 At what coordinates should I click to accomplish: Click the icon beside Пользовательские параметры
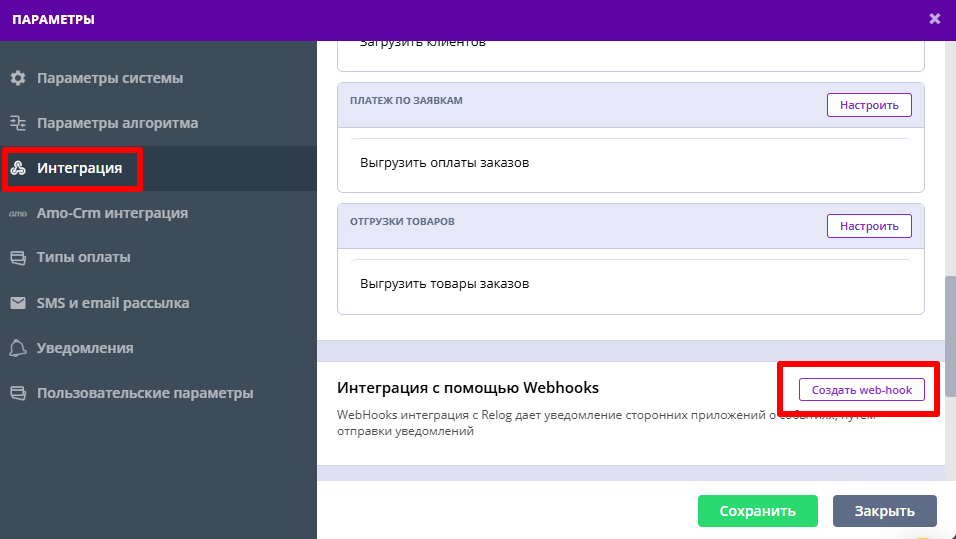[17, 393]
